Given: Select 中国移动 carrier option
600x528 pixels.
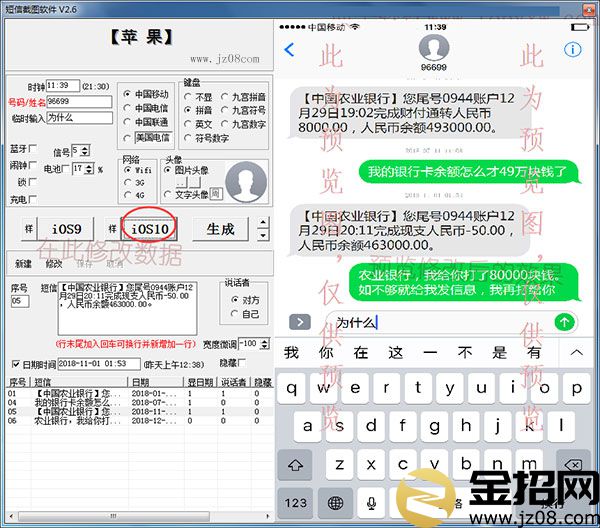Looking at the screenshot, I should tap(146, 94).
